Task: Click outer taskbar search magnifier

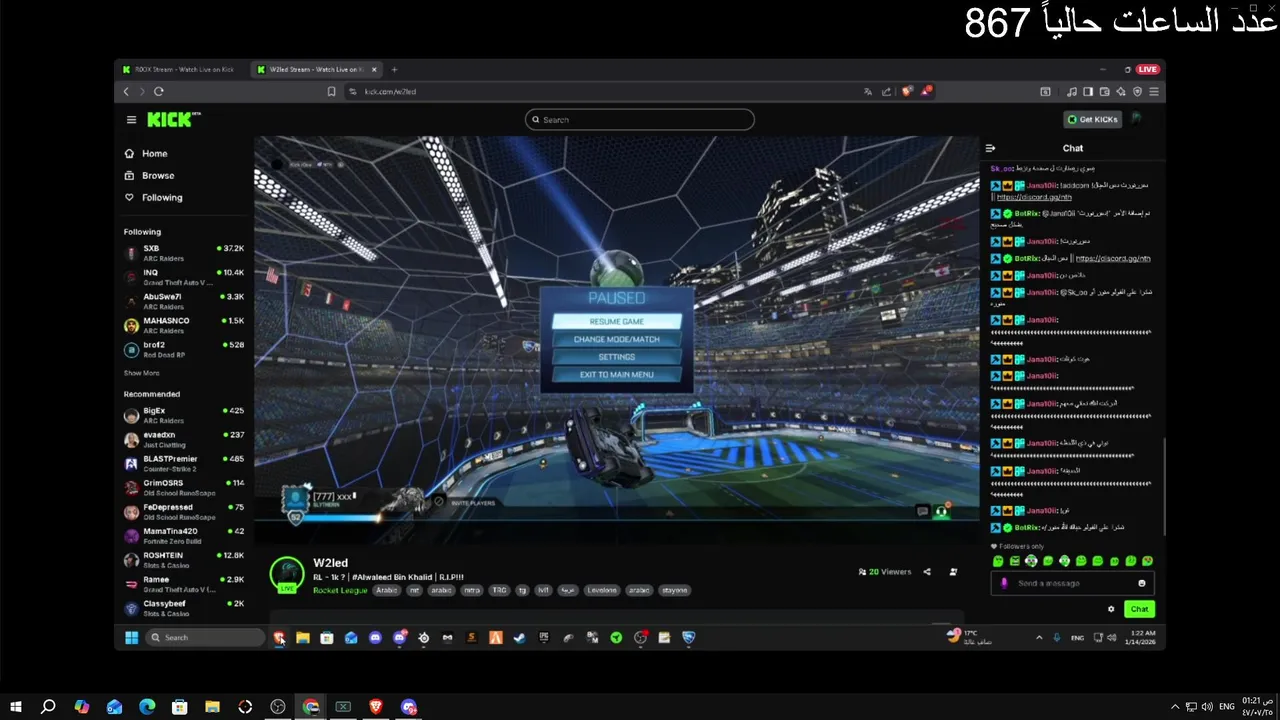Action: point(48,707)
